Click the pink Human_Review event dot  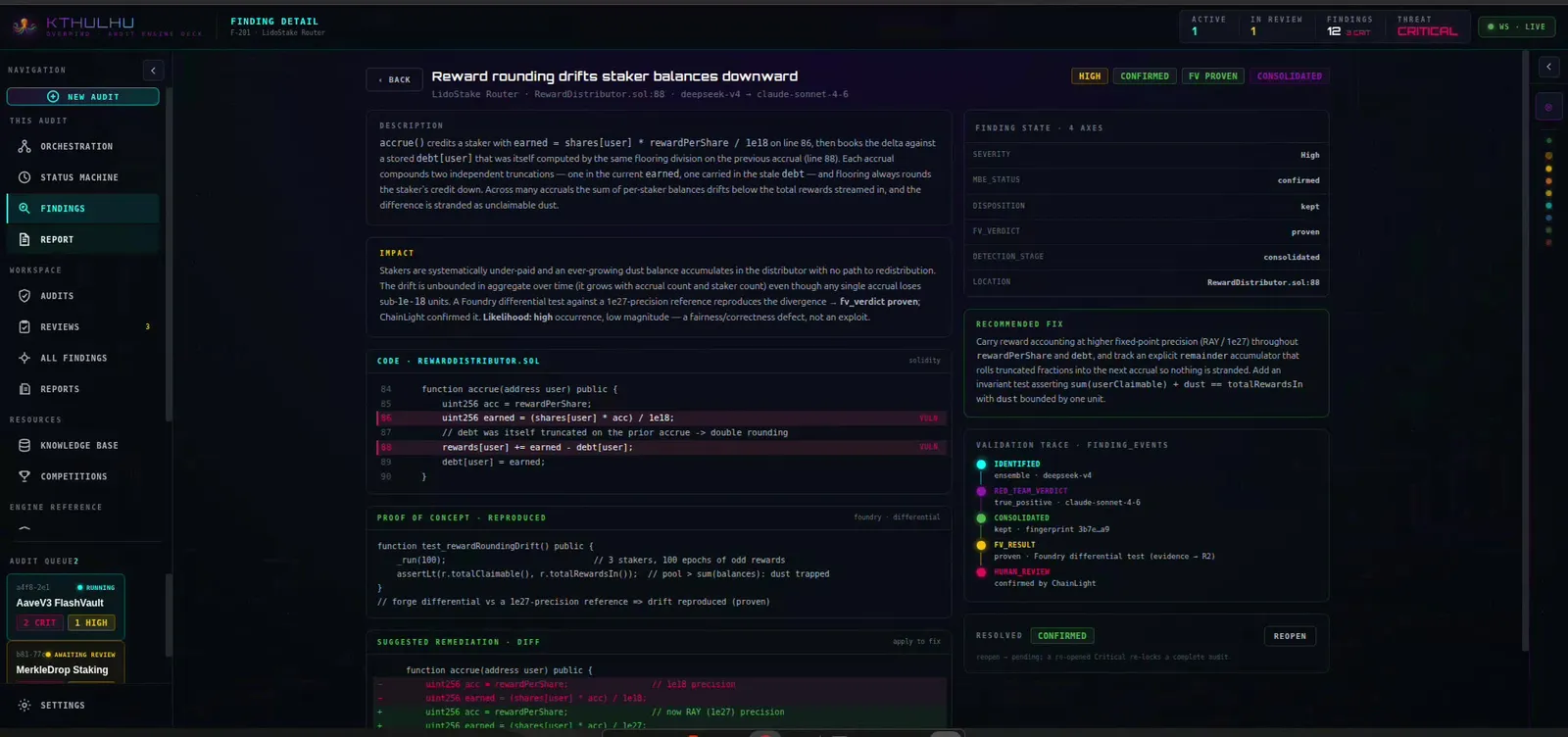tap(981, 572)
